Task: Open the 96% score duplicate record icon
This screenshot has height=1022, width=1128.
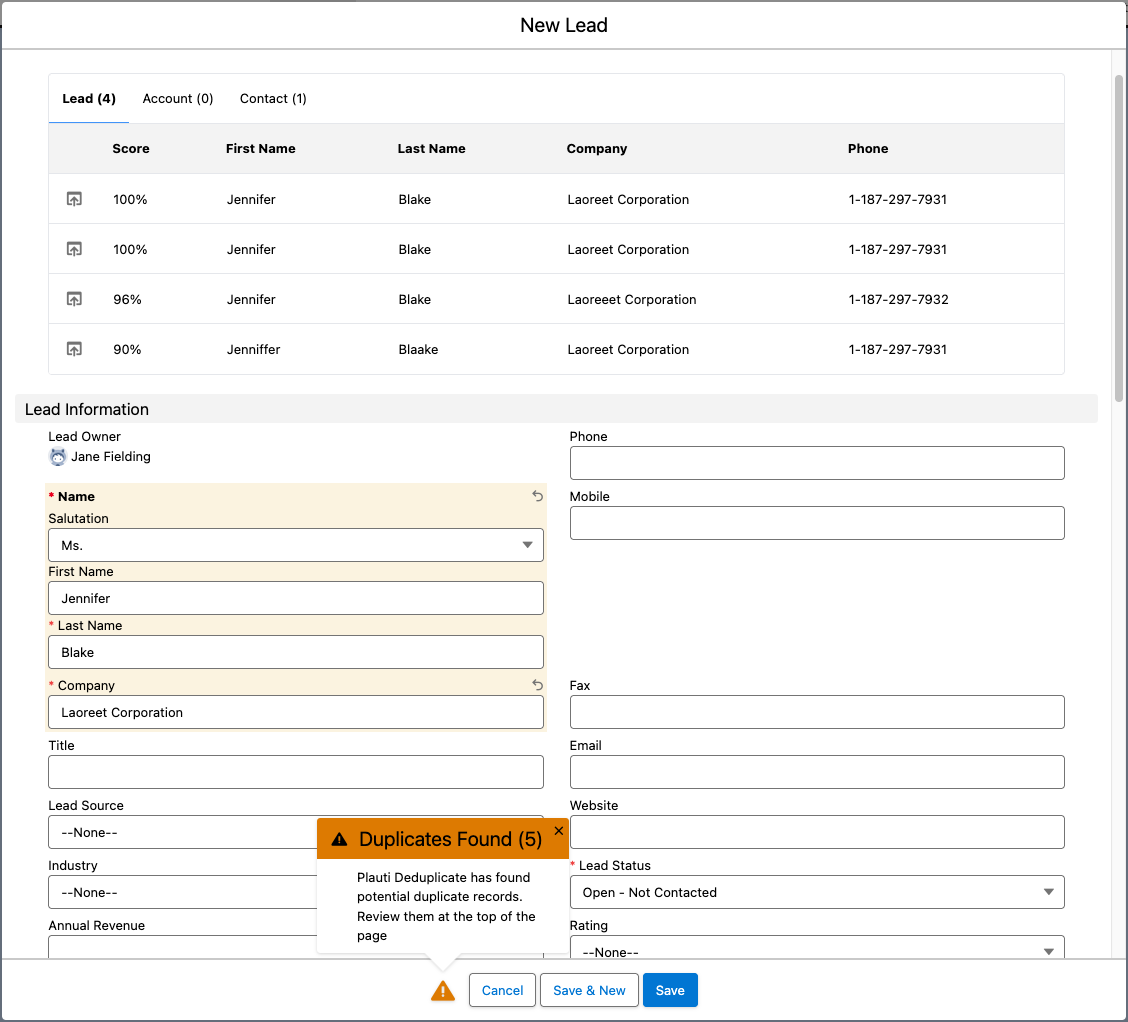Action: point(74,299)
